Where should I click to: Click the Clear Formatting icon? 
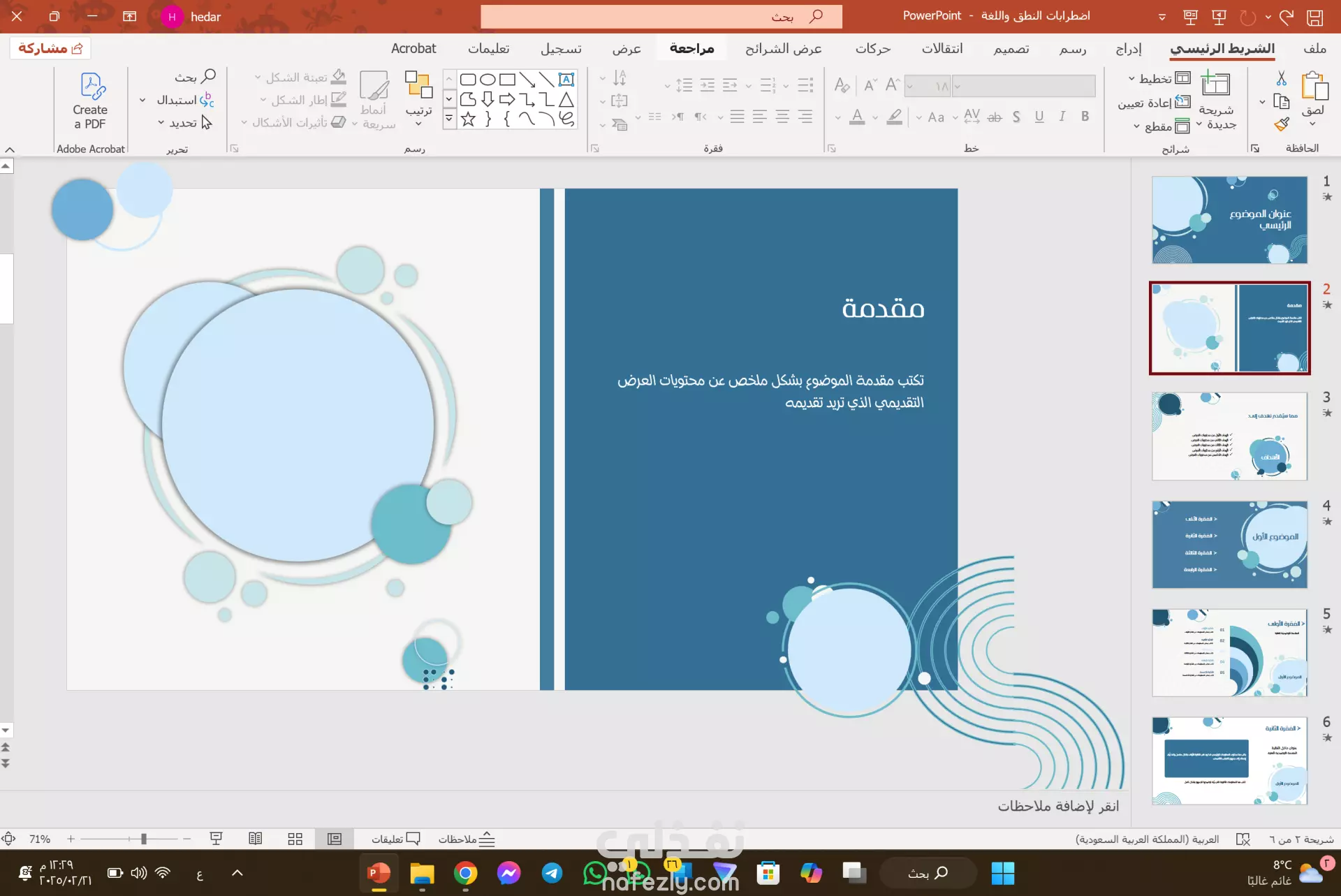tap(842, 85)
